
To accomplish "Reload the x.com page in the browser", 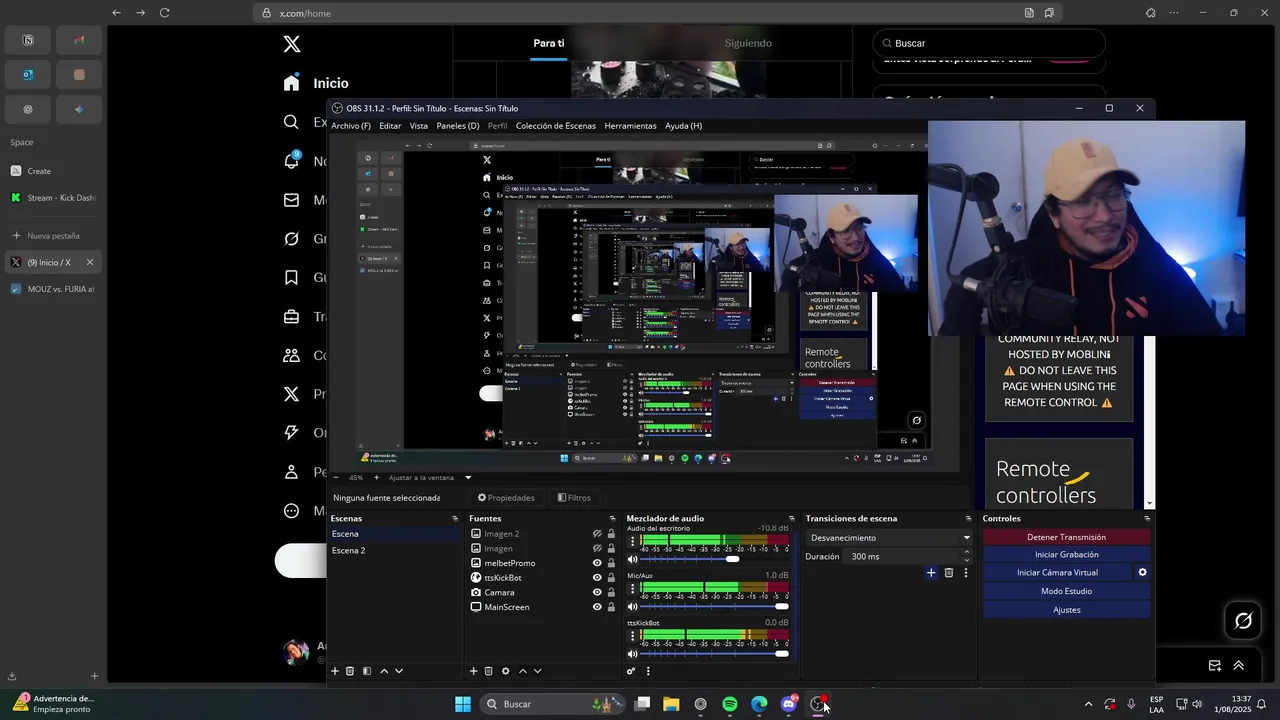I will [164, 13].
